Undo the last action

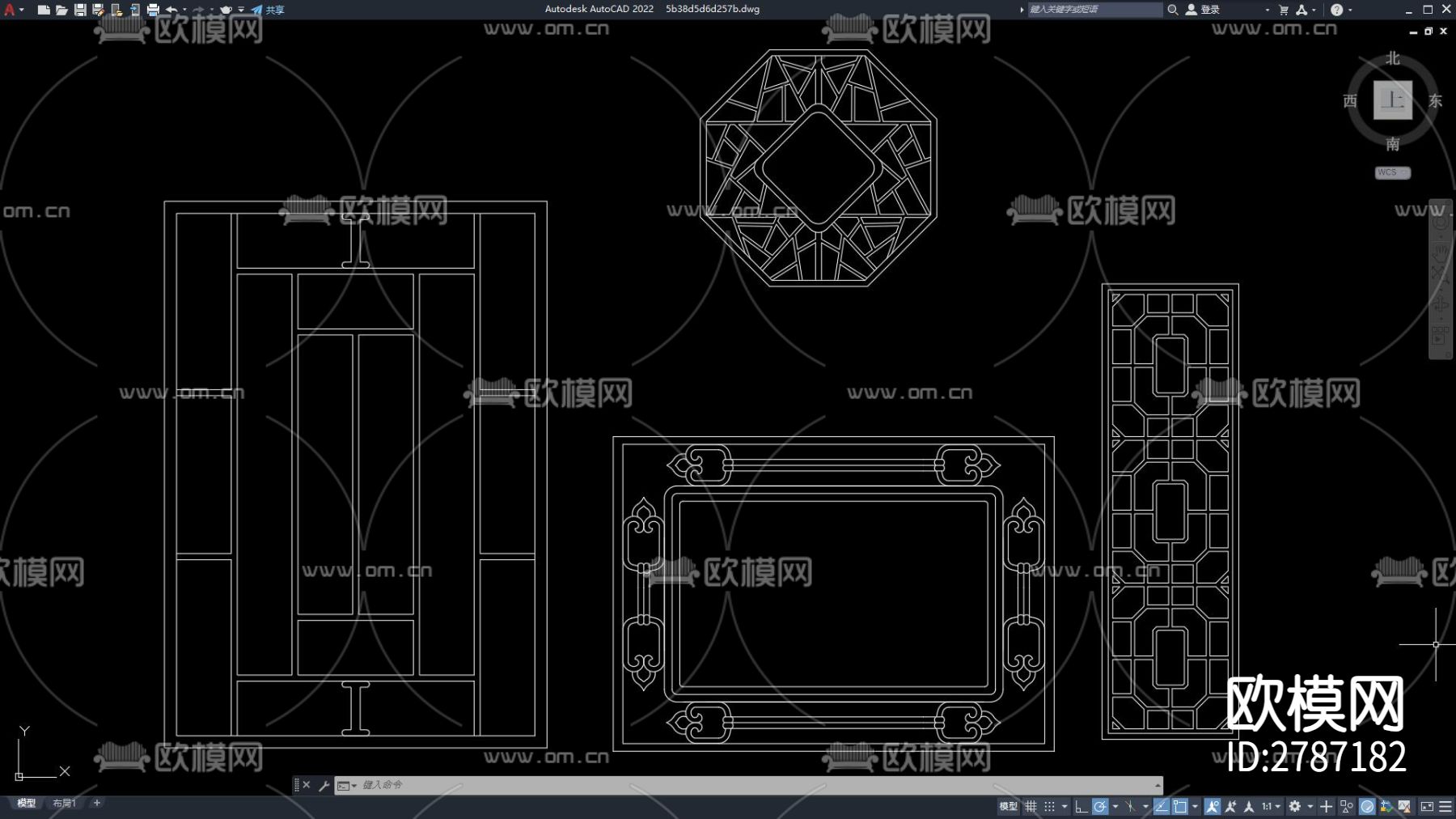(171, 10)
